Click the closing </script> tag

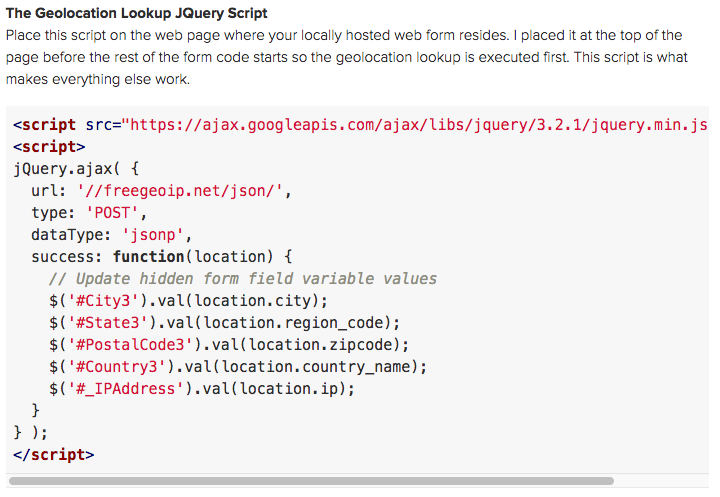[54, 454]
